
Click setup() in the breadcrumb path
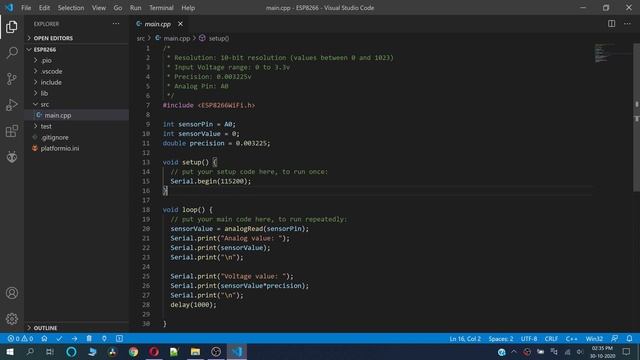[x=219, y=38]
